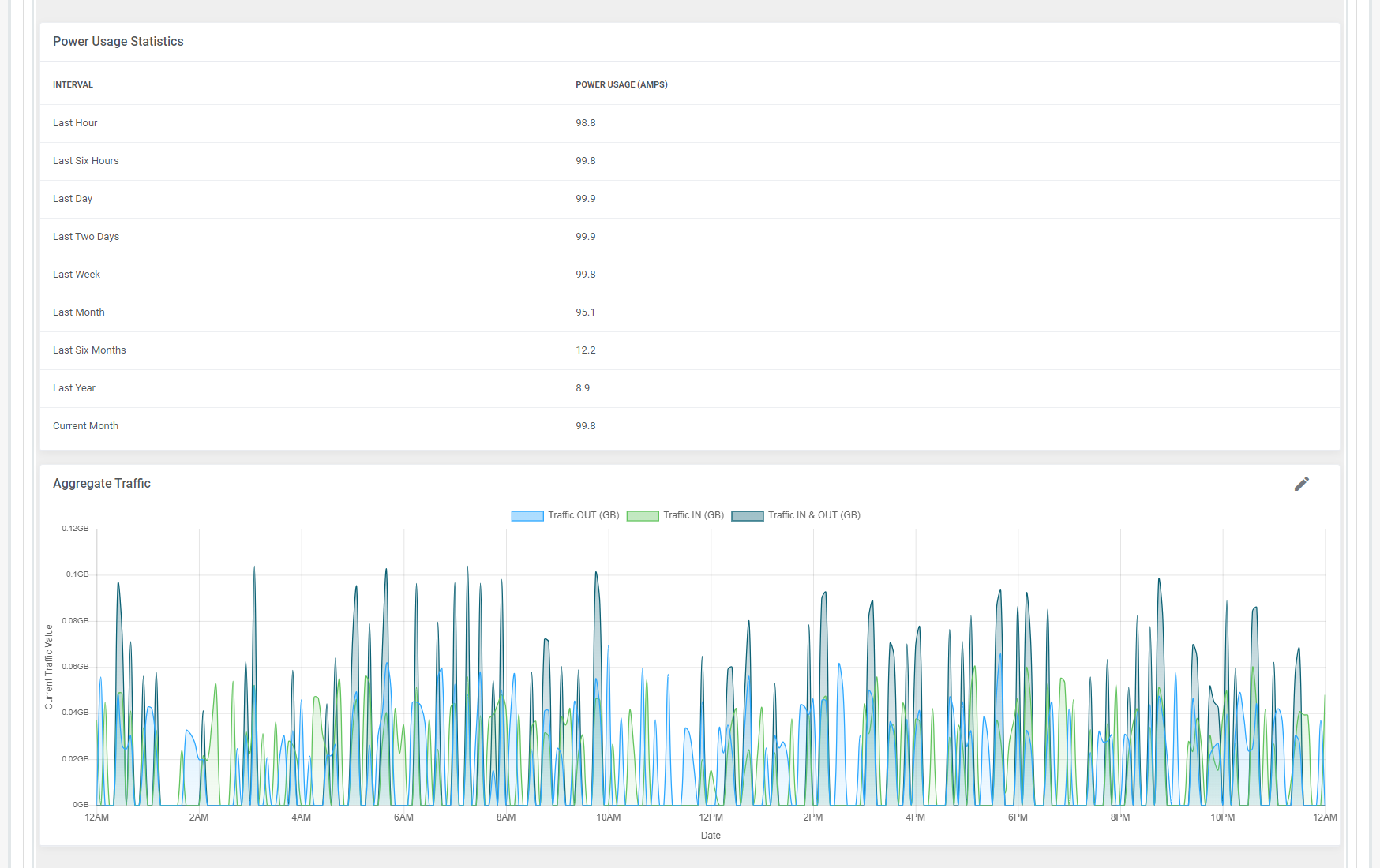Image resolution: width=1380 pixels, height=868 pixels.
Task: Click the Last Week interval label
Action: (77, 275)
